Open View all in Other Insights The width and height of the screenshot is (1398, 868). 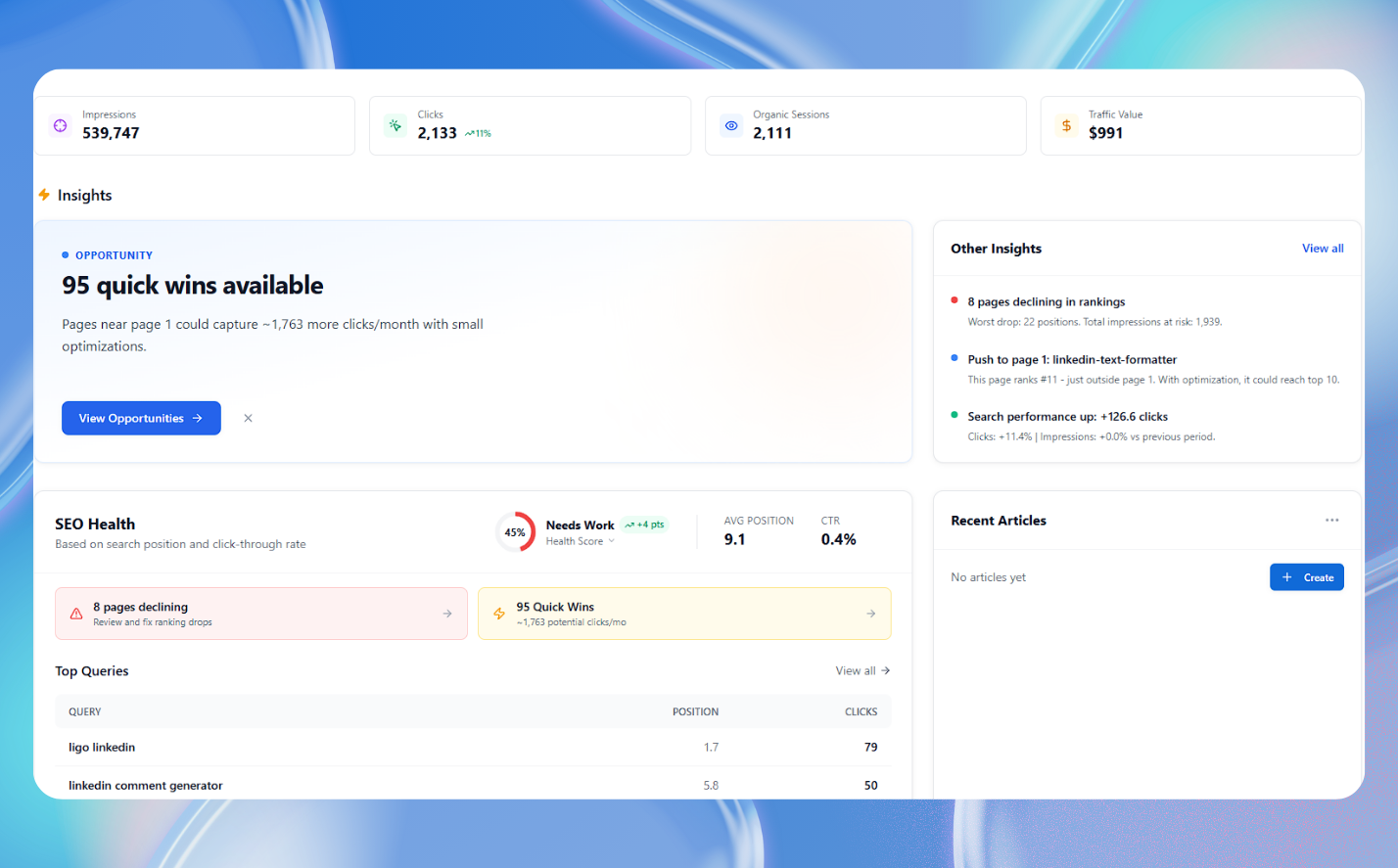click(1323, 249)
